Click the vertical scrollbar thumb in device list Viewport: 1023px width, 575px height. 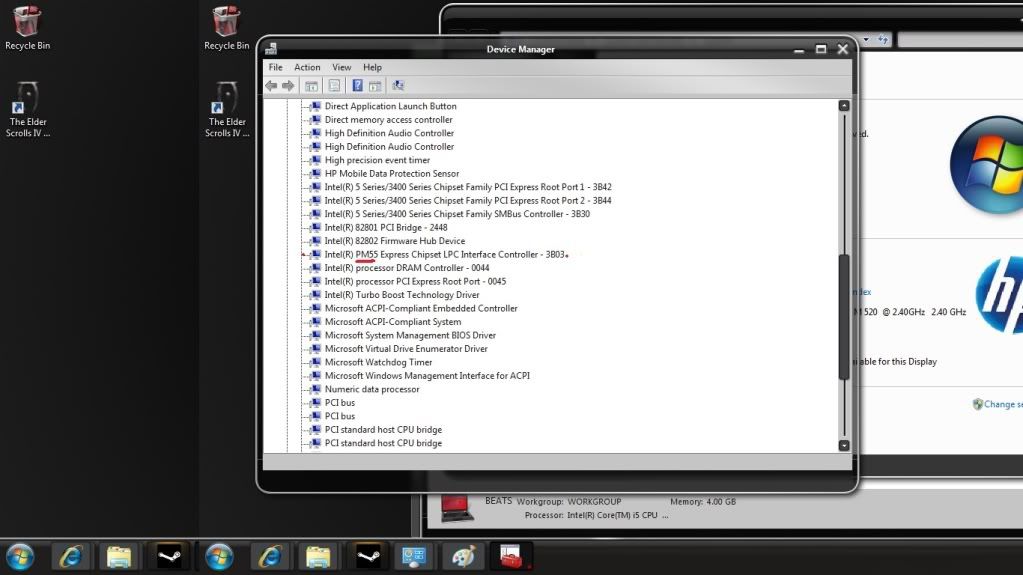844,317
